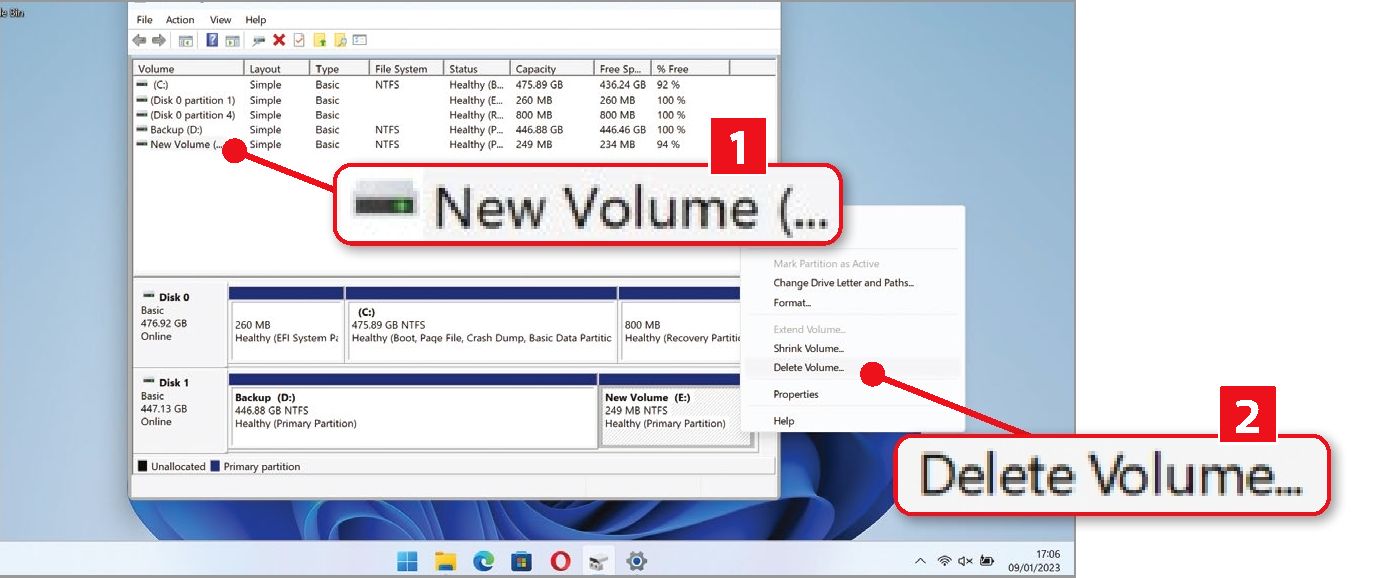Open Help via the blue question-mark icon

(212, 40)
